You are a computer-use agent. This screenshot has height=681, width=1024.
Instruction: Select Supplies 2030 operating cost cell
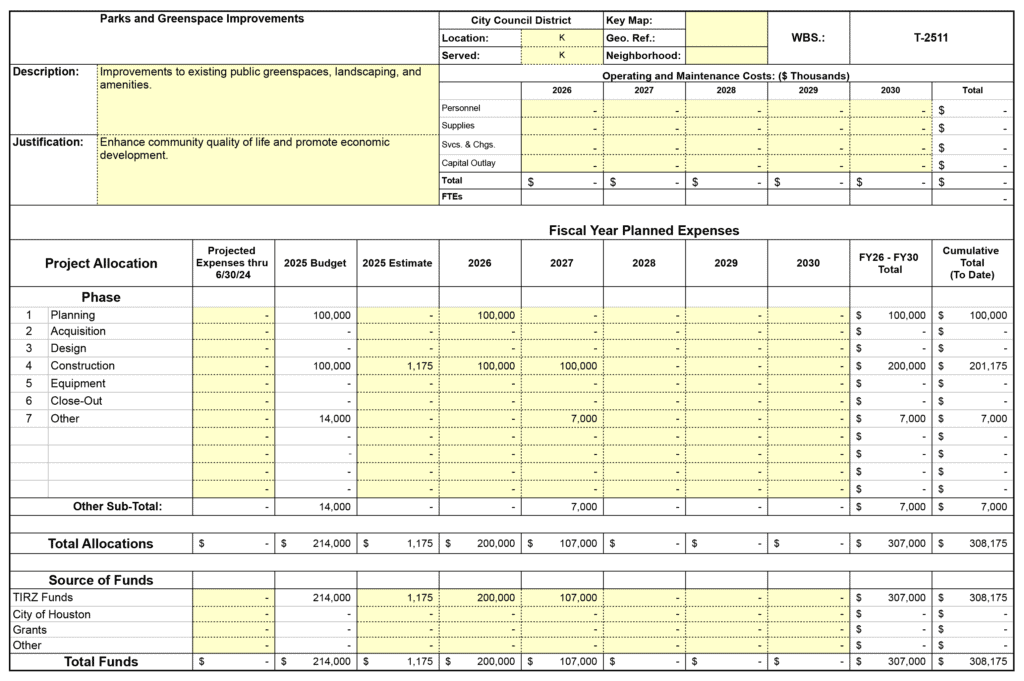click(890, 126)
